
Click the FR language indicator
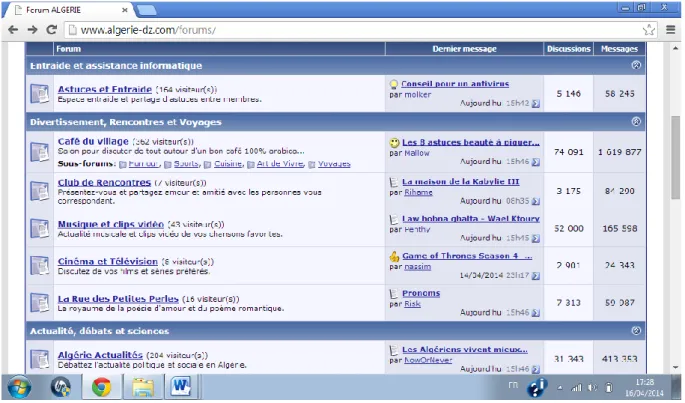point(513,385)
